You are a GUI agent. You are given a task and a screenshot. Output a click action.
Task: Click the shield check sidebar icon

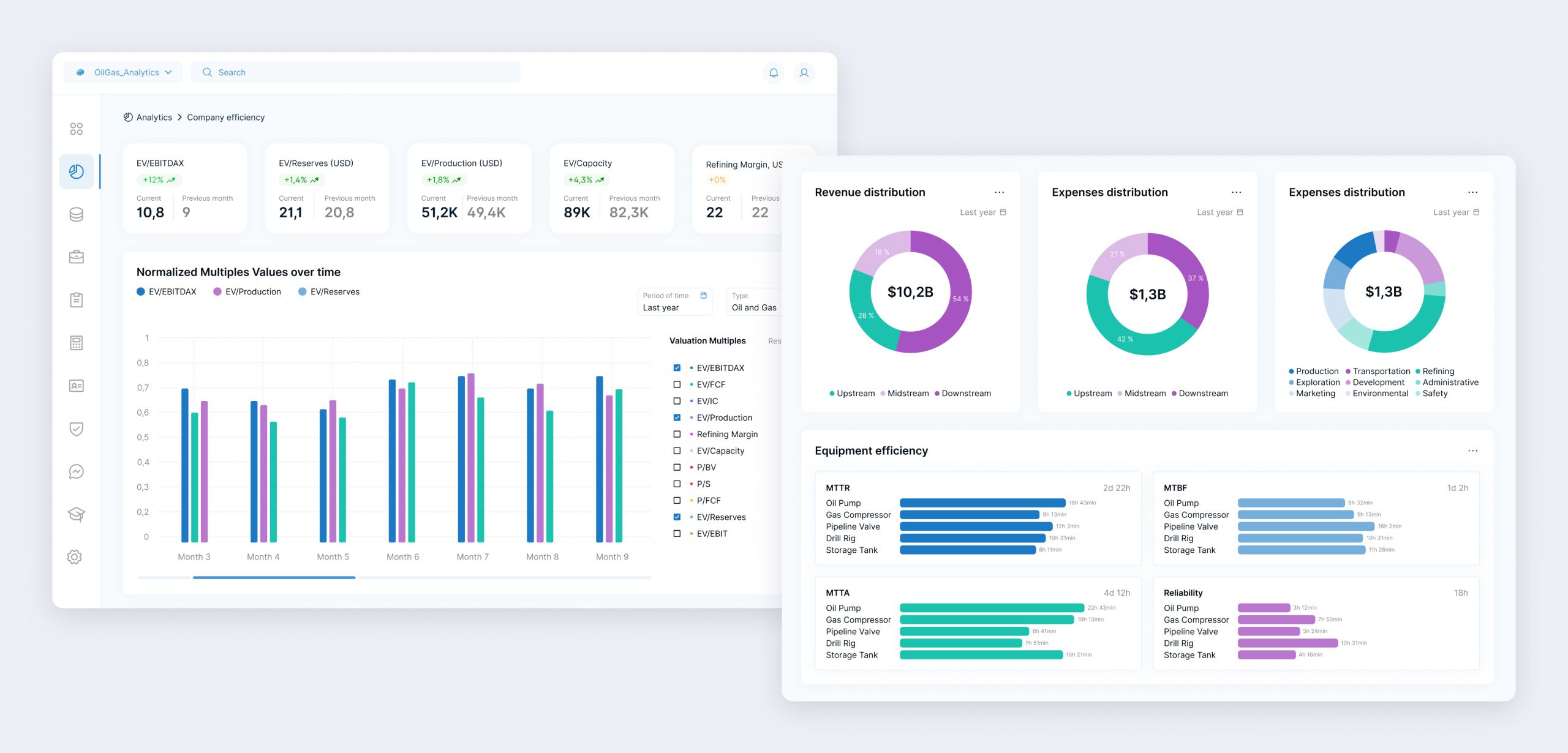[x=77, y=429]
